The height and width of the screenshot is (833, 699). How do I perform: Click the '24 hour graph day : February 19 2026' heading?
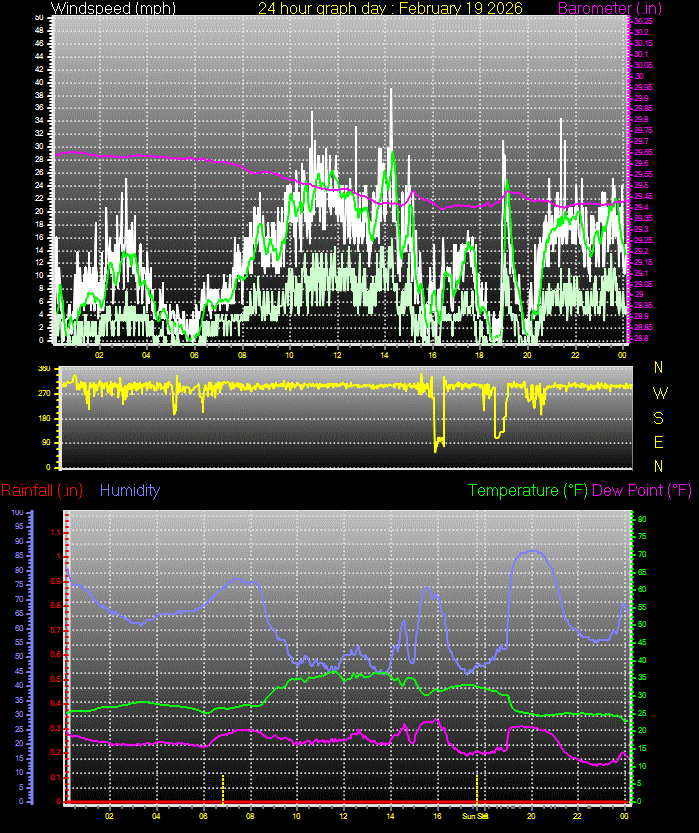[x=390, y=8]
